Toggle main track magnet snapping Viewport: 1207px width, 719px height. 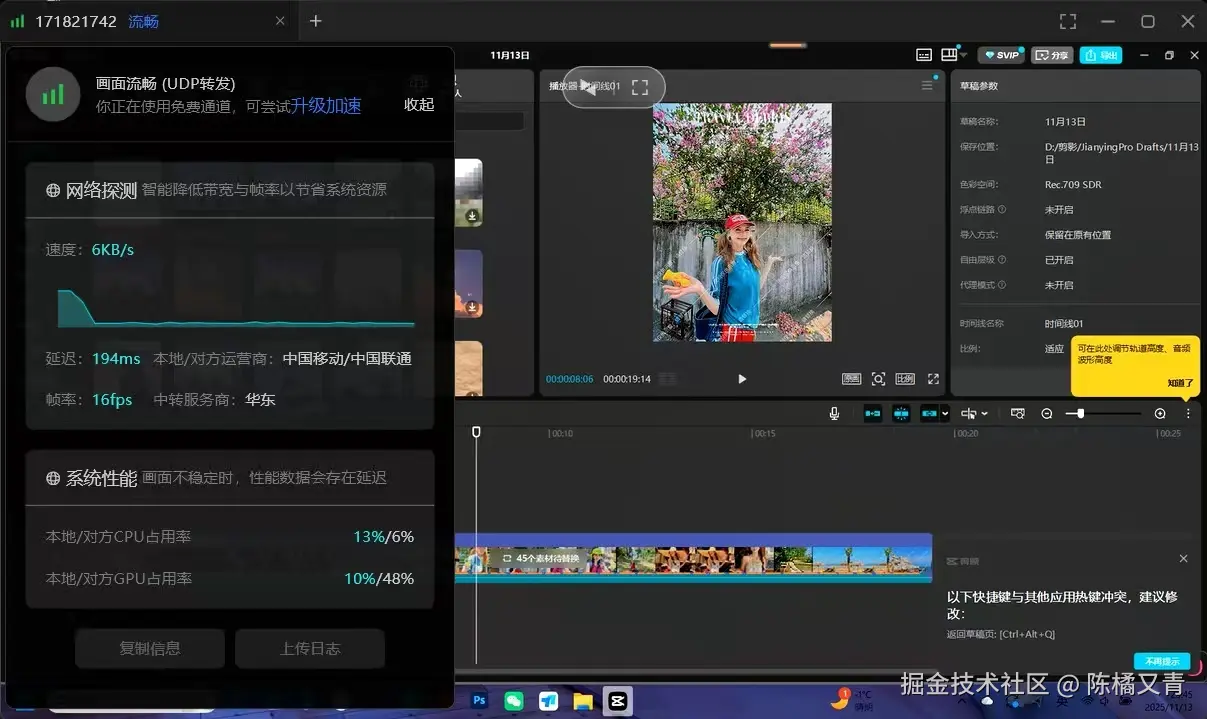tap(873, 413)
